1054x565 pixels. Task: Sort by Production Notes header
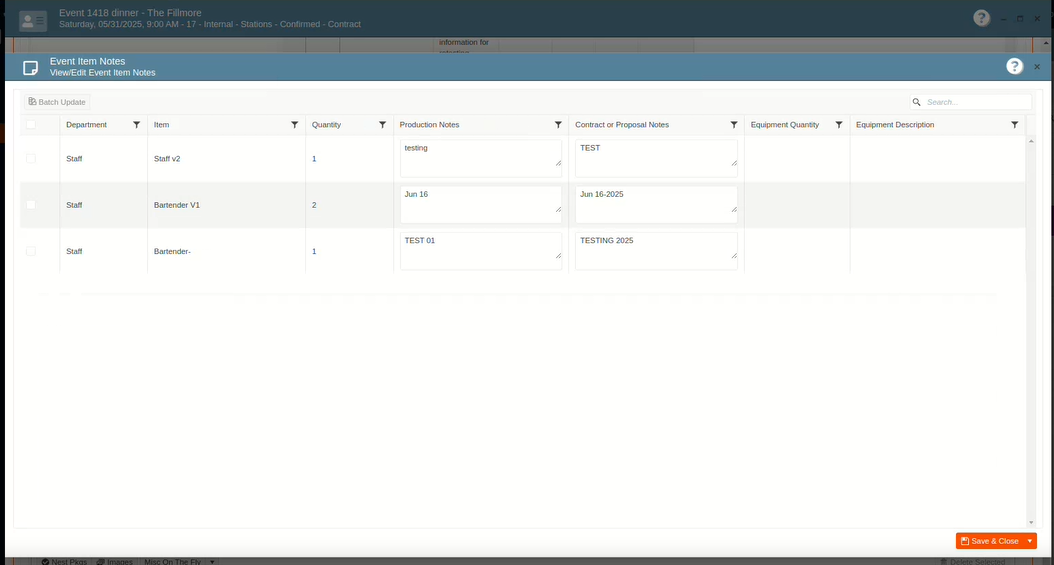pyautogui.click(x=429, y=125)
